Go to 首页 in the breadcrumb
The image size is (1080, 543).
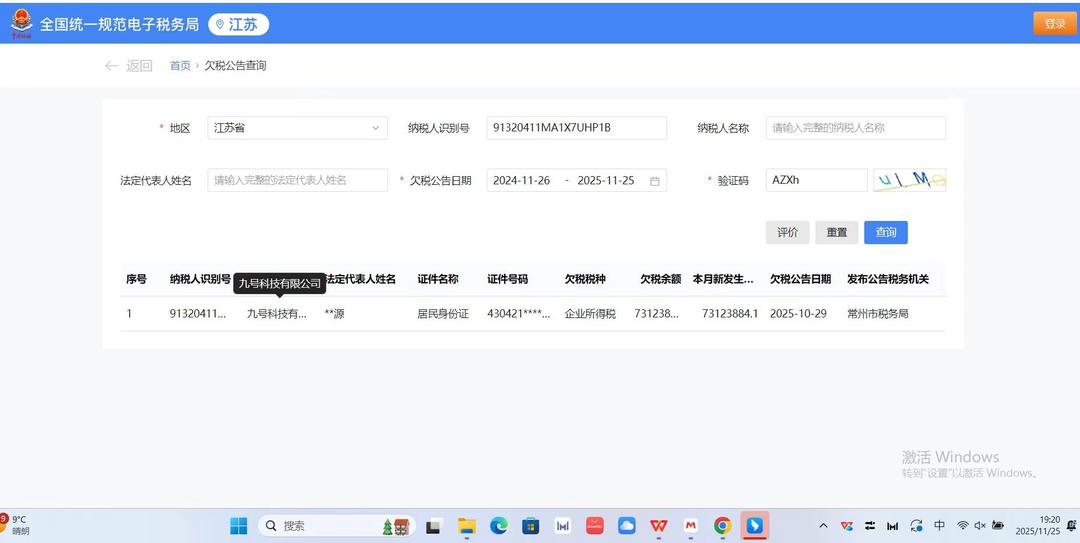pos(180,66)
